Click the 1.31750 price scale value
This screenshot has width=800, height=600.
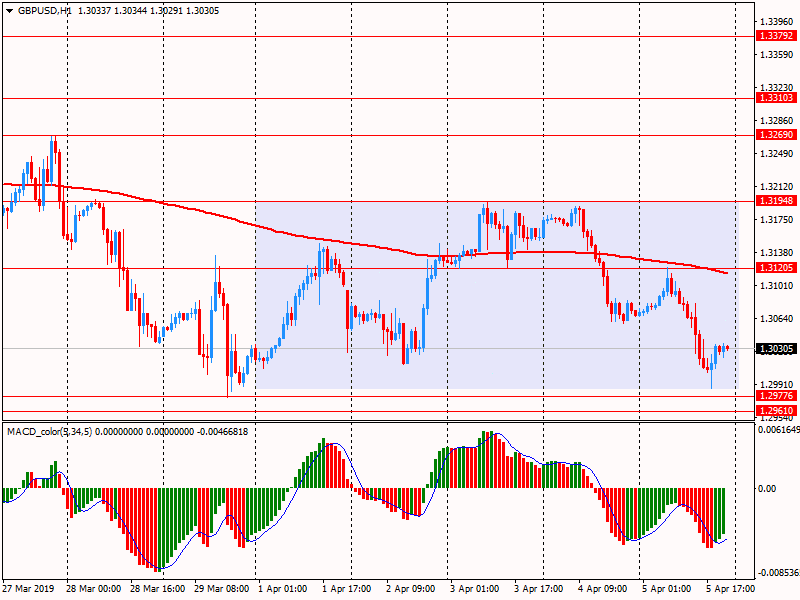777,219
